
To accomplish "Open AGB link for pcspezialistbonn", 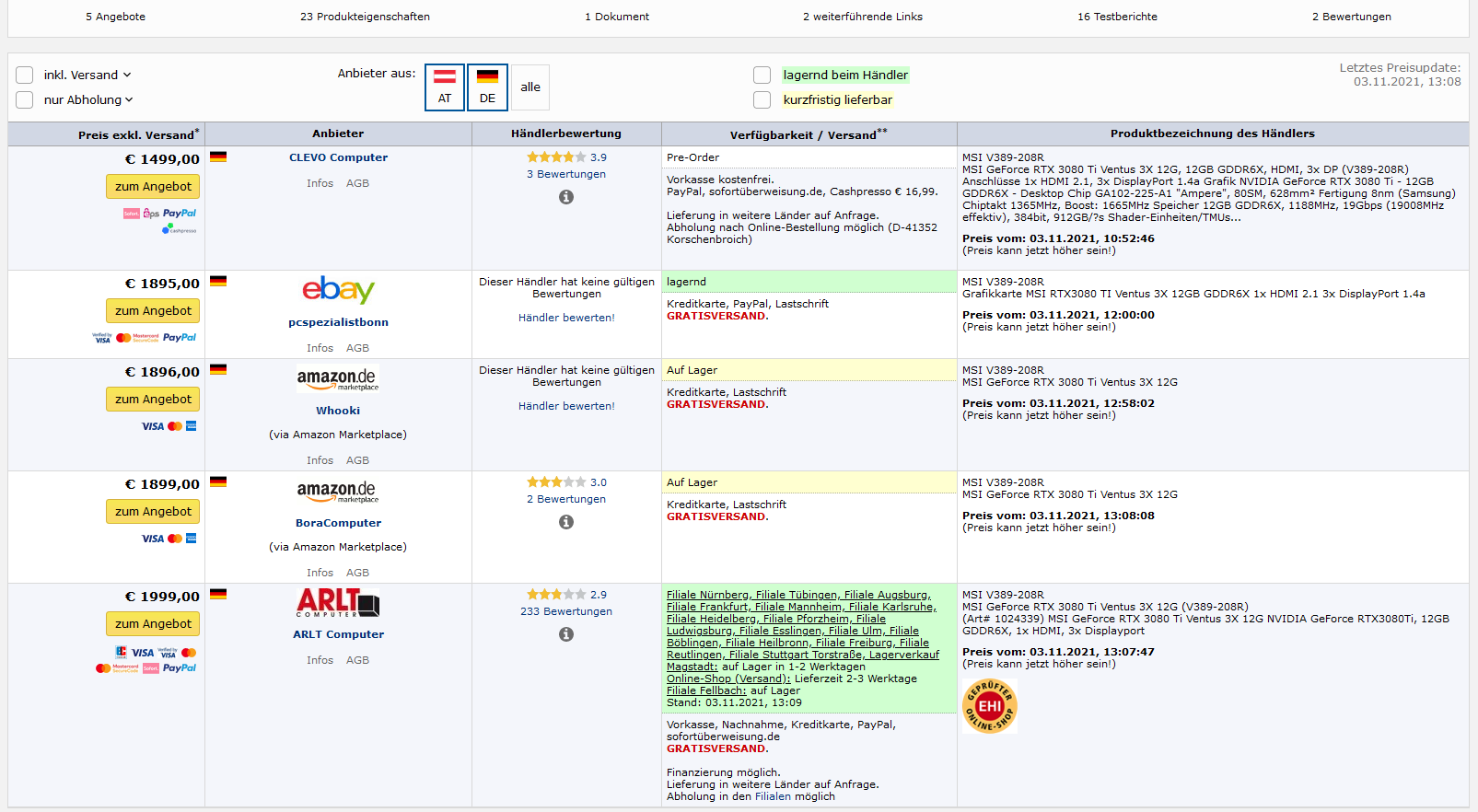I will [x=357, y=348].
